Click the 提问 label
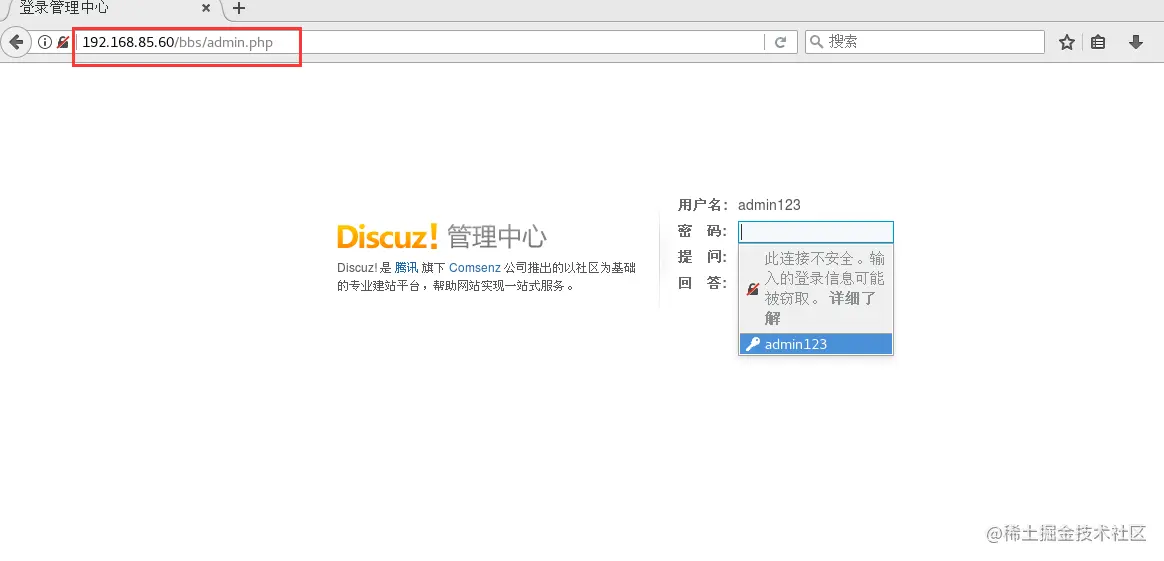The image size is (1164, 561). pos(702,257)
